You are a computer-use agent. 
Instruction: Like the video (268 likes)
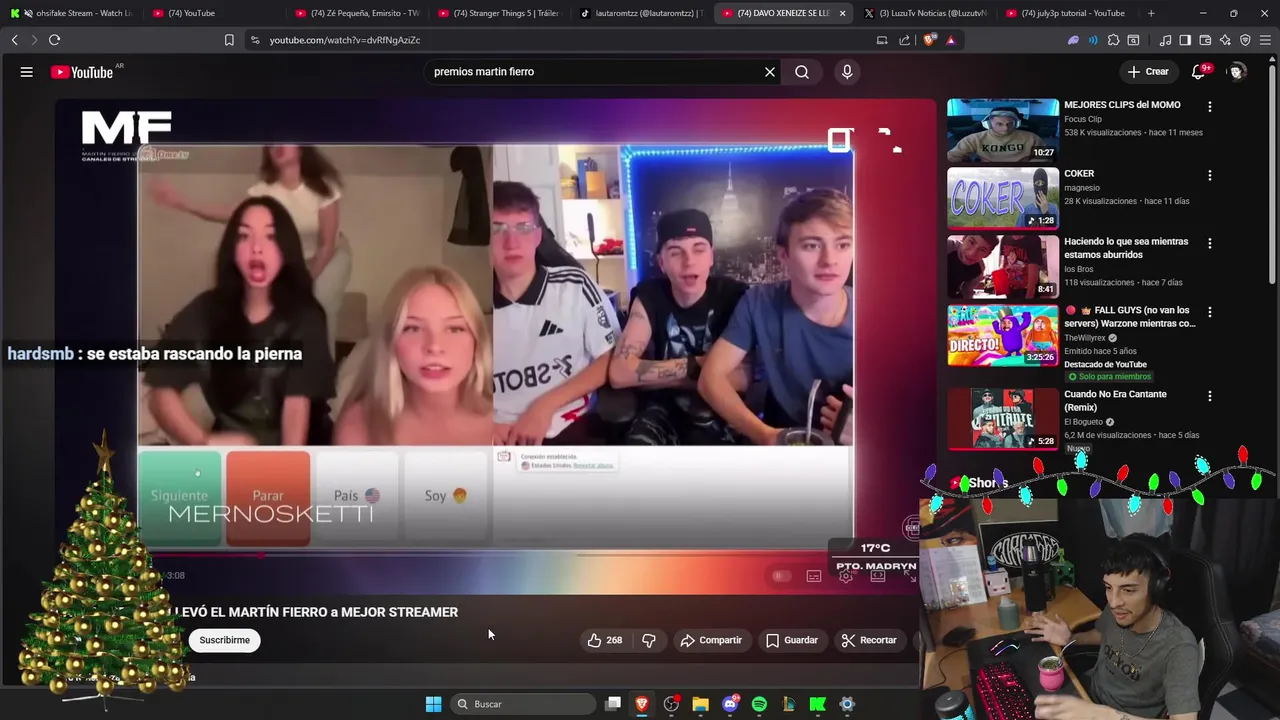coord(605,640)
